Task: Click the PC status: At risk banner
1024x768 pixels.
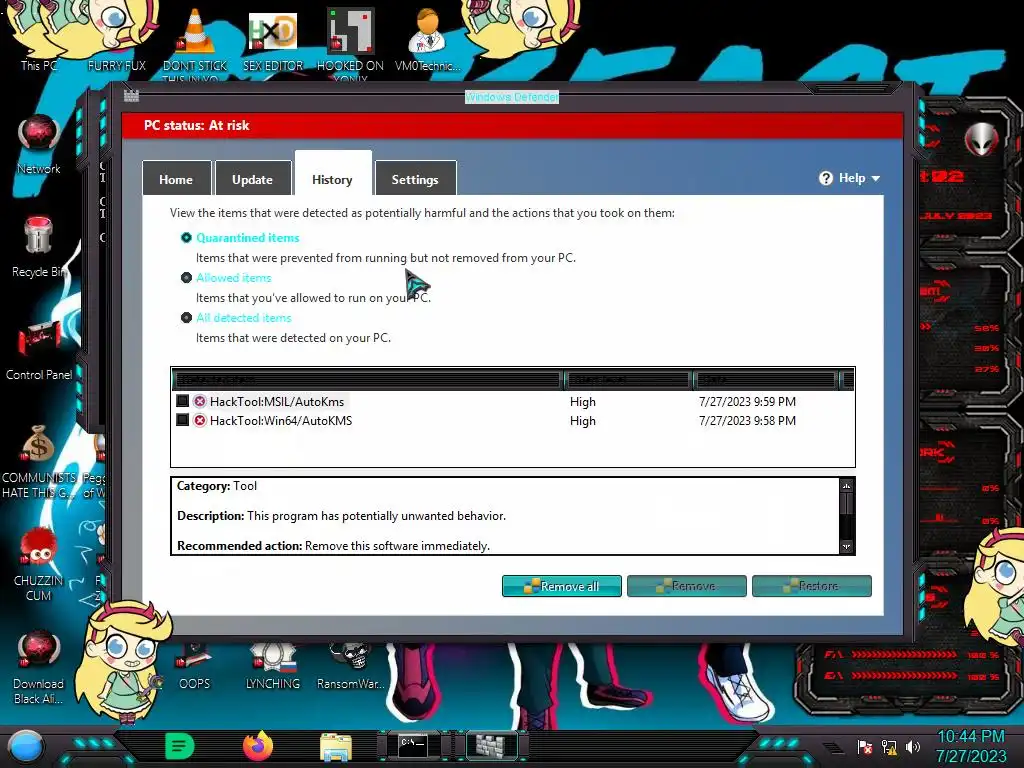Action: pyautogui.click(x=513, y=125)
